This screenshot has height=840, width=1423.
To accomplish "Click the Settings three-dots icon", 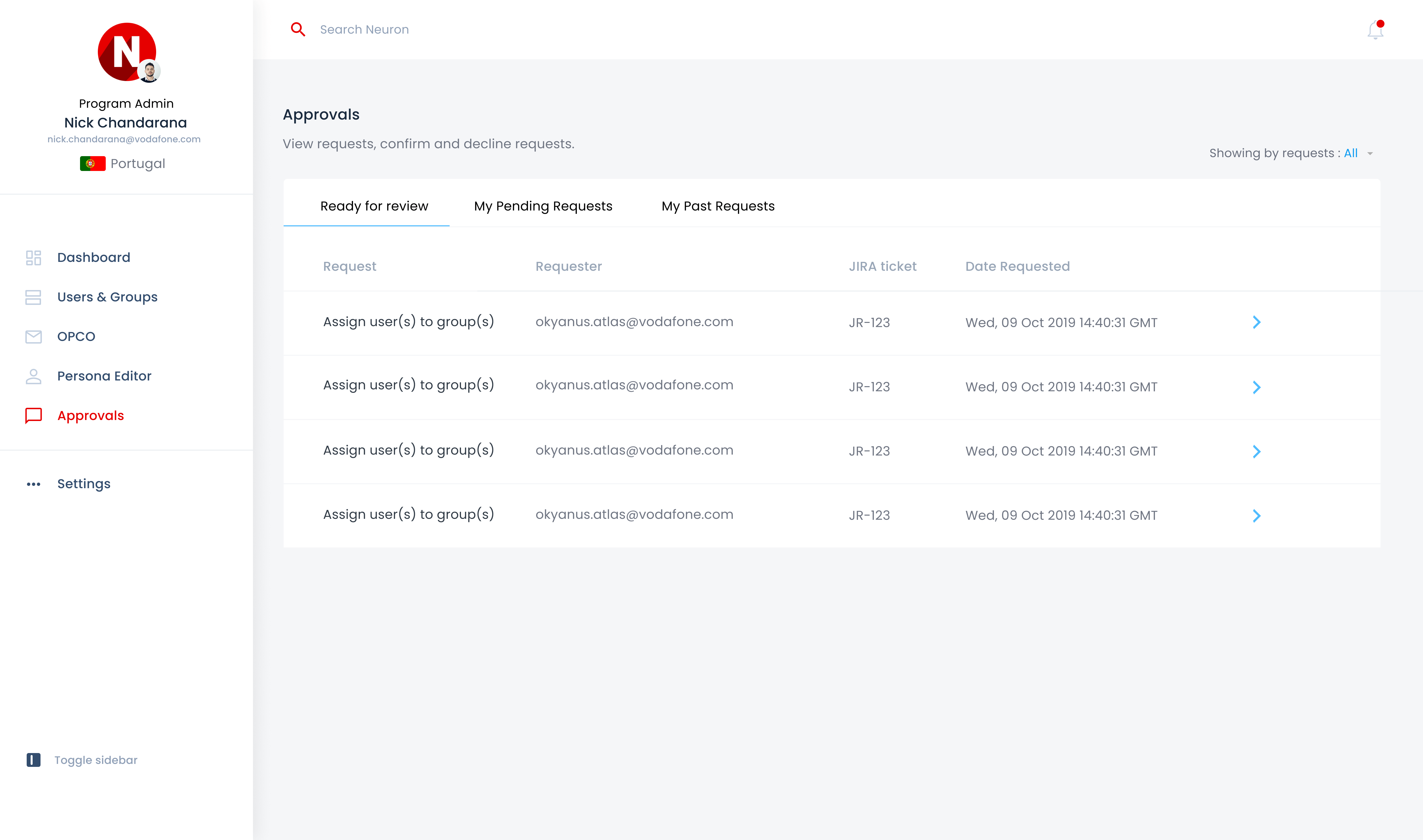I will (x=33, y=484).
